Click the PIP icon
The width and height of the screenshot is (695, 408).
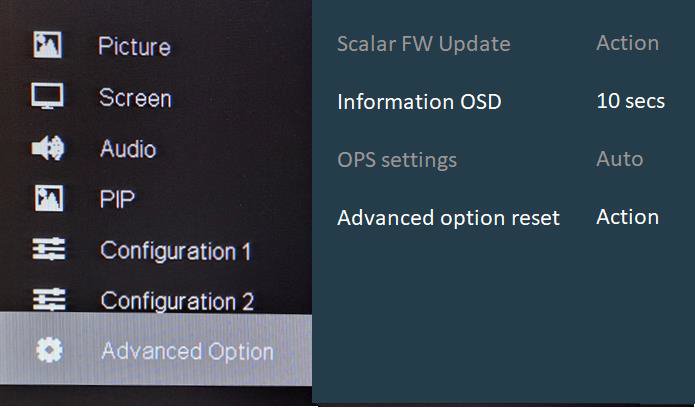(x=47, y=199)
